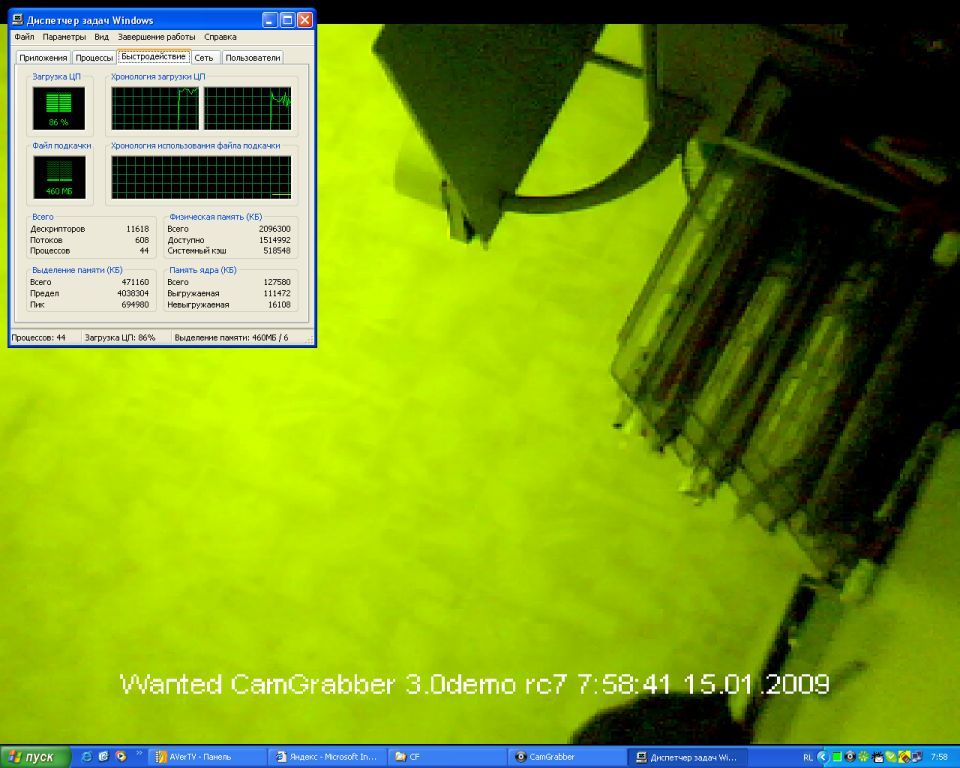Select the Пользователи tab
Viewport: 960px width, 768px height.
click(252, 58)
